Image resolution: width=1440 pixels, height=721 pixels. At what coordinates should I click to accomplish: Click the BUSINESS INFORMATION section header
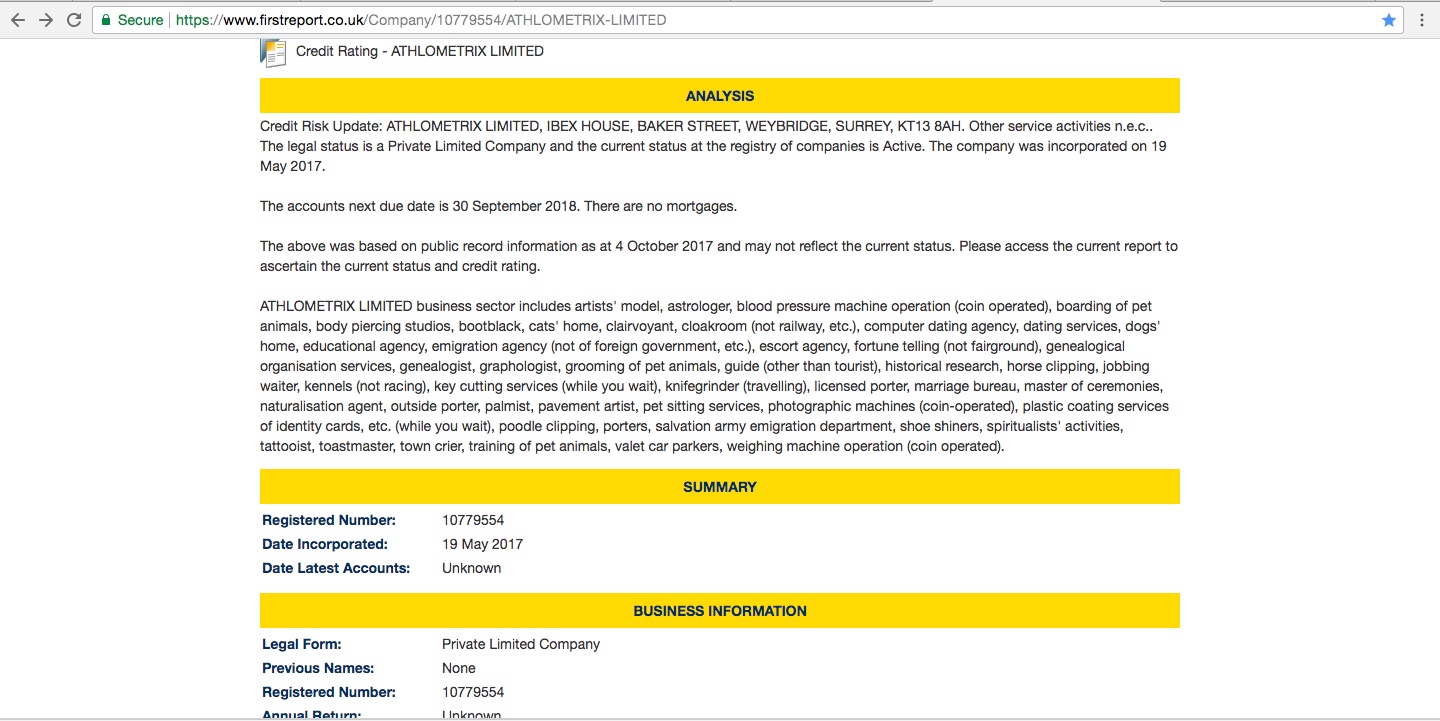720,611
